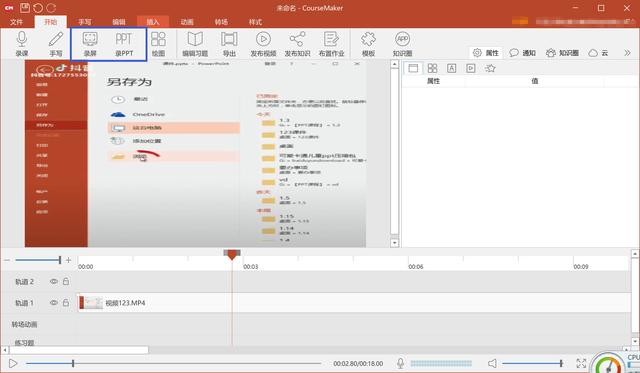The width and height of the screenshot is (640, 373).
Task: Click the preview scrollbar down arrow
Action: [x=394, y=243]
